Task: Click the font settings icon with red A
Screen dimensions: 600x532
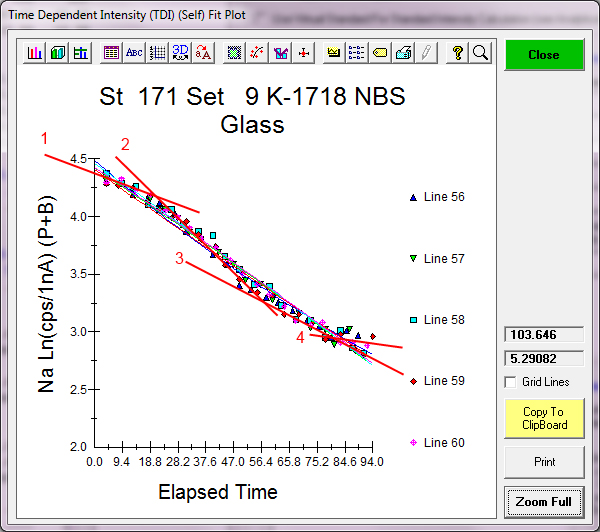Action: click(203, 53)
